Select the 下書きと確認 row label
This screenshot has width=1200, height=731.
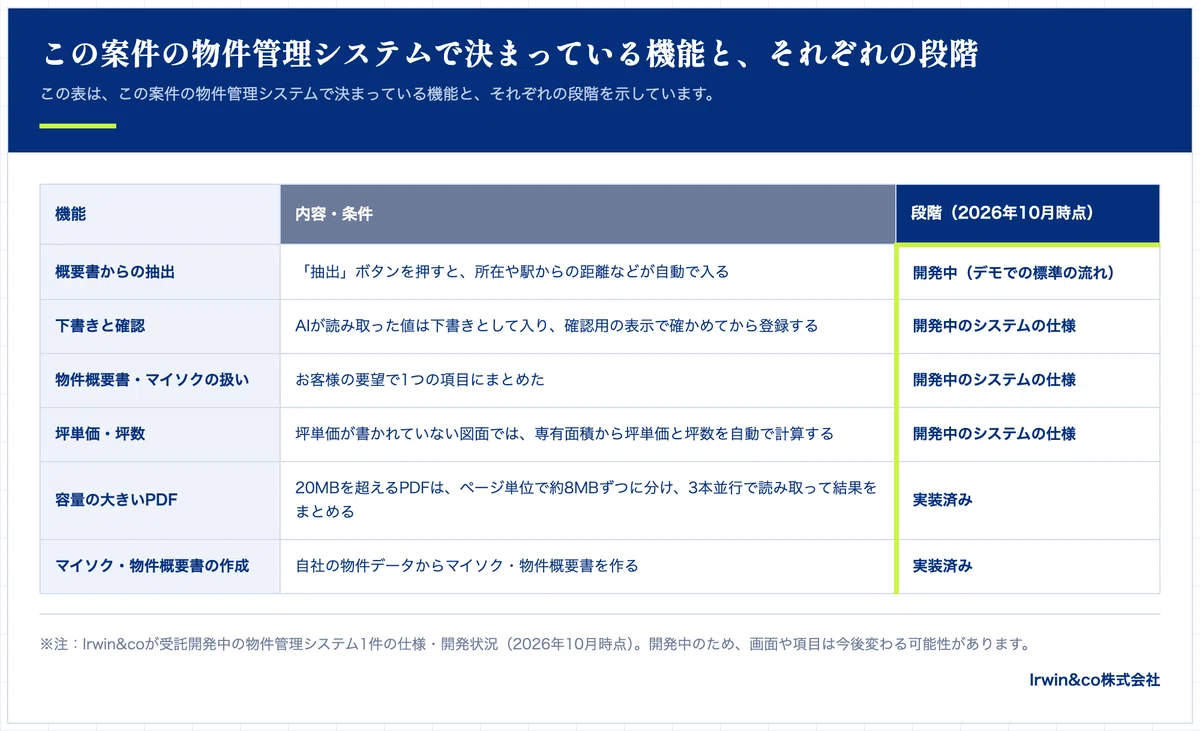pyautogui.click(x=100, y=326)
